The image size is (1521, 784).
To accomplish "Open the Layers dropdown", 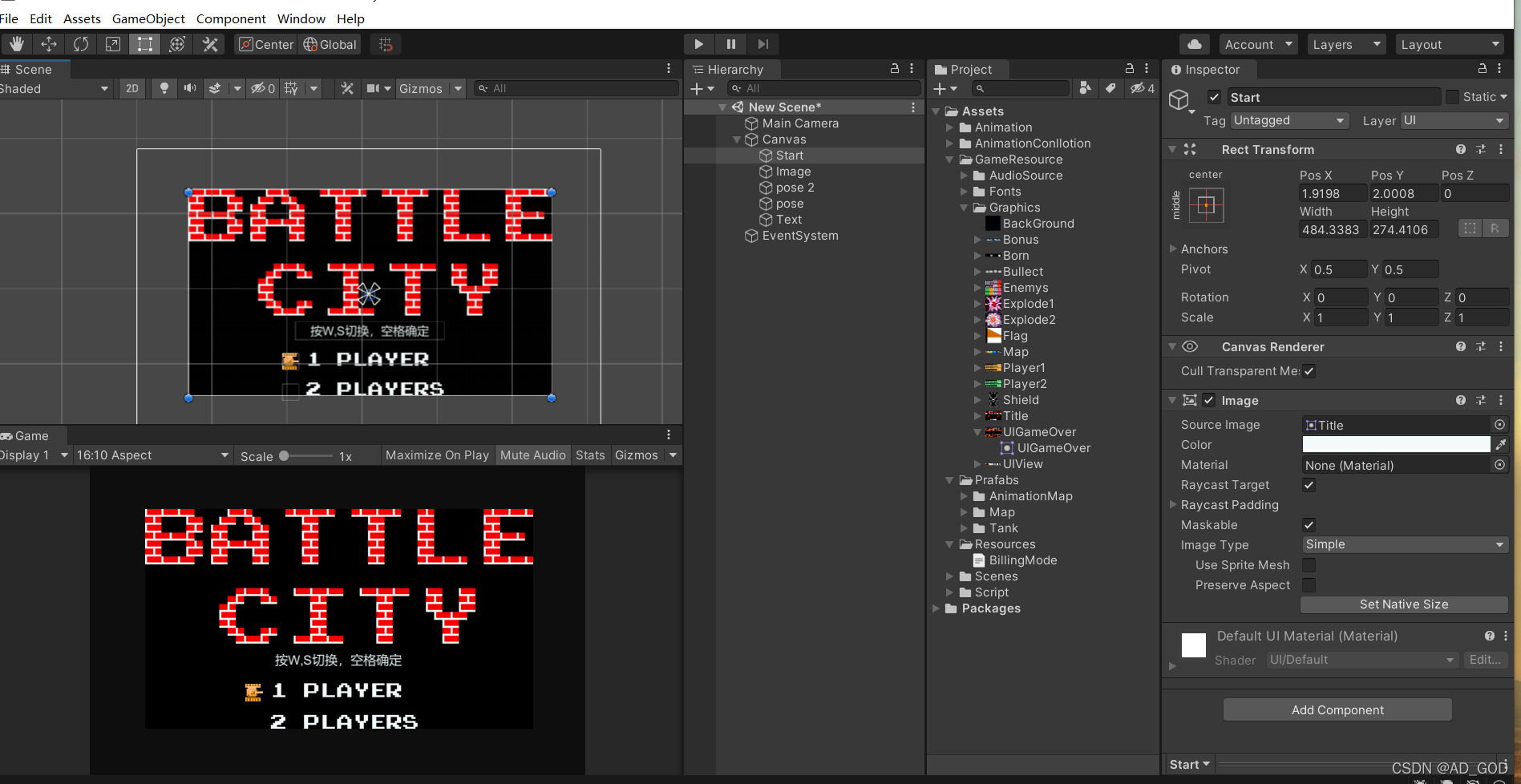I will [1346, 44].
